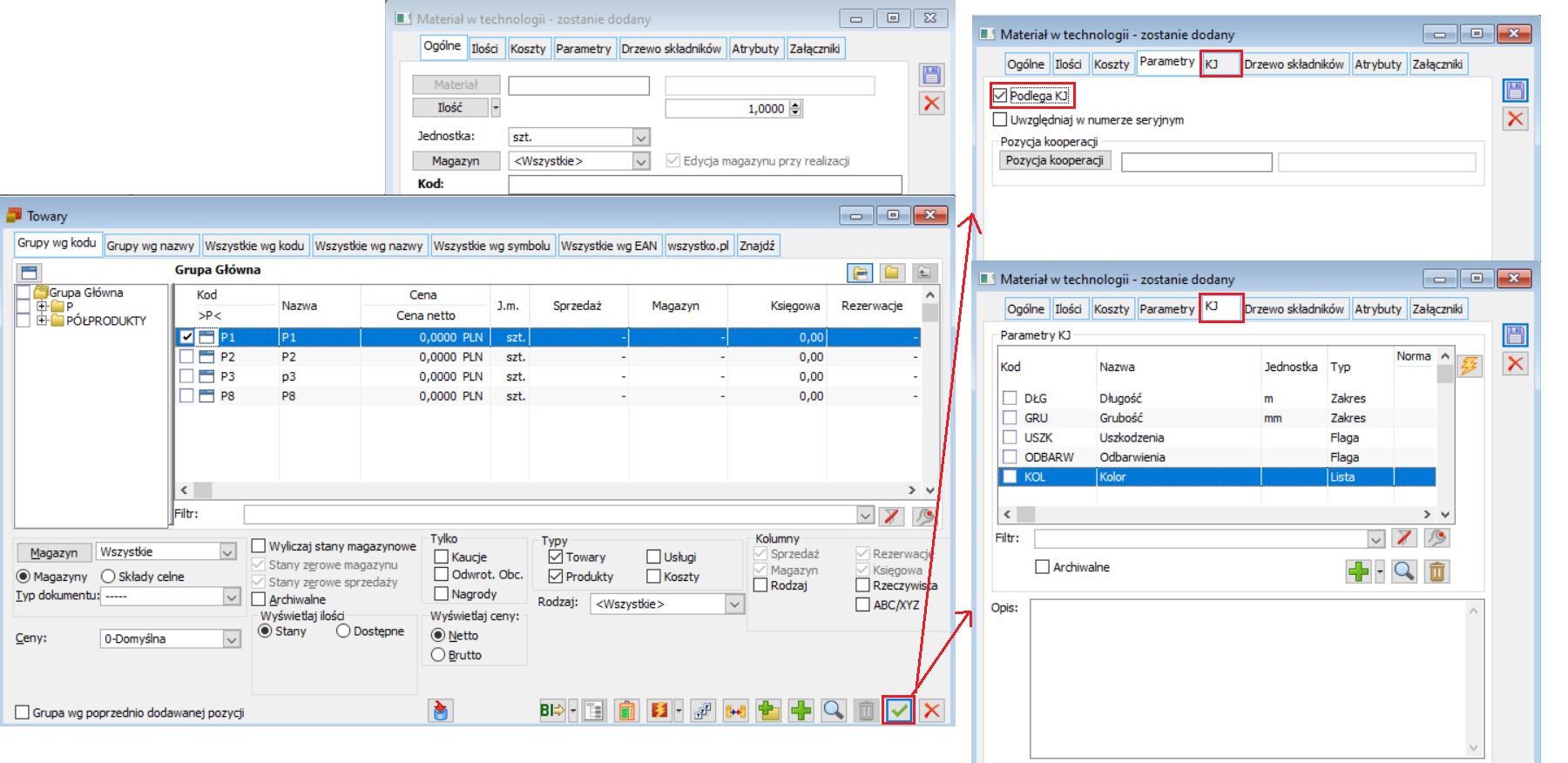Click the Ilość button in Material window

(450, 107)
